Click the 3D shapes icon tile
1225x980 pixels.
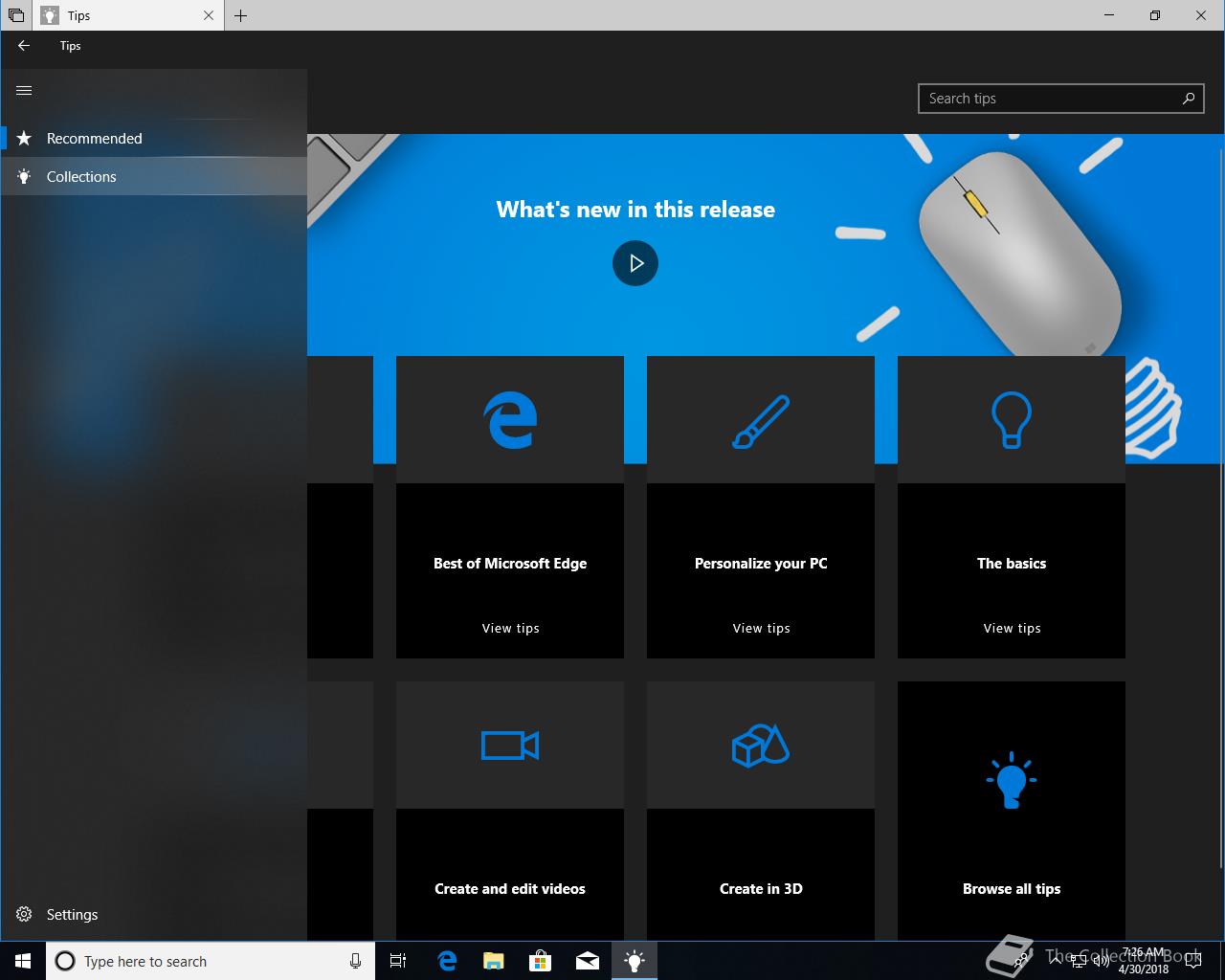click(761, 746)
